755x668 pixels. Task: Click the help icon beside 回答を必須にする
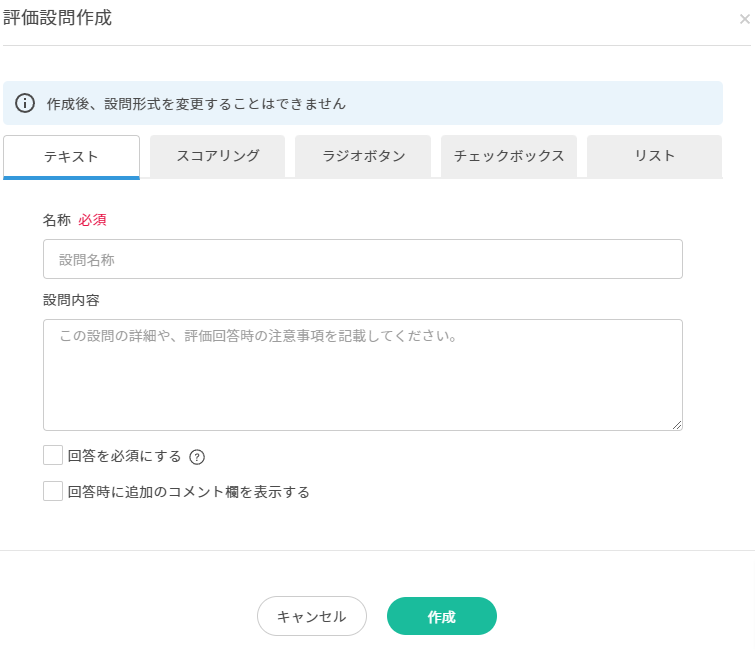197,457
